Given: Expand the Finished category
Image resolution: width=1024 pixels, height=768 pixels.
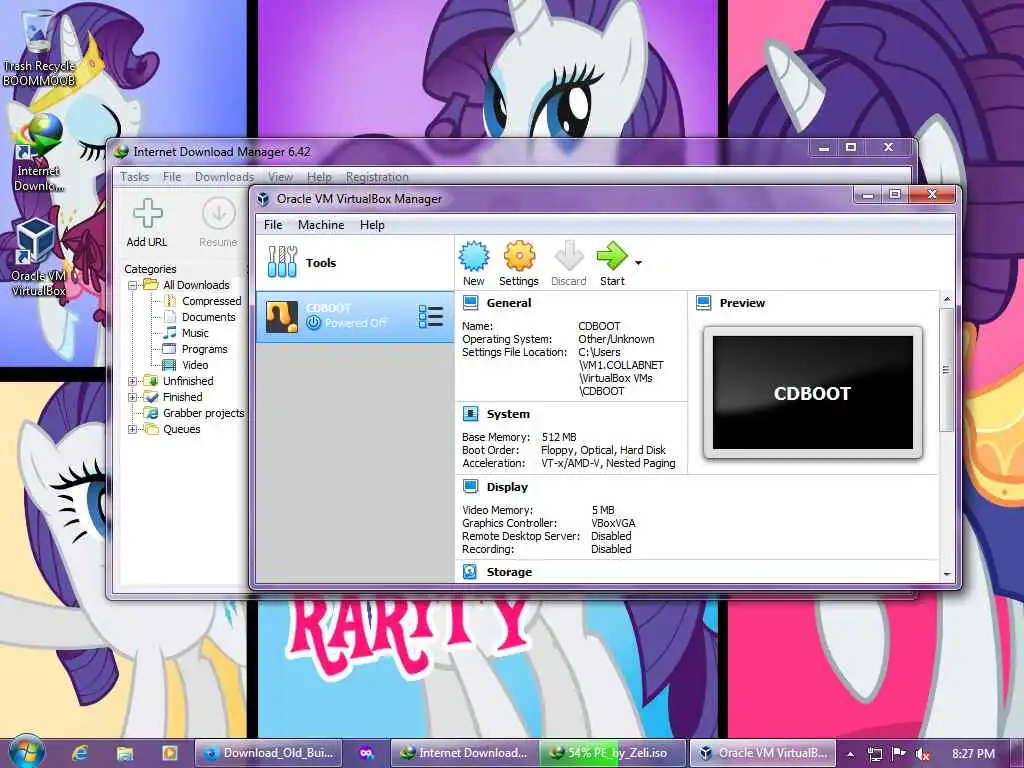Looking at the screenshot, I should pyautogui.click(x=133, y=397).
